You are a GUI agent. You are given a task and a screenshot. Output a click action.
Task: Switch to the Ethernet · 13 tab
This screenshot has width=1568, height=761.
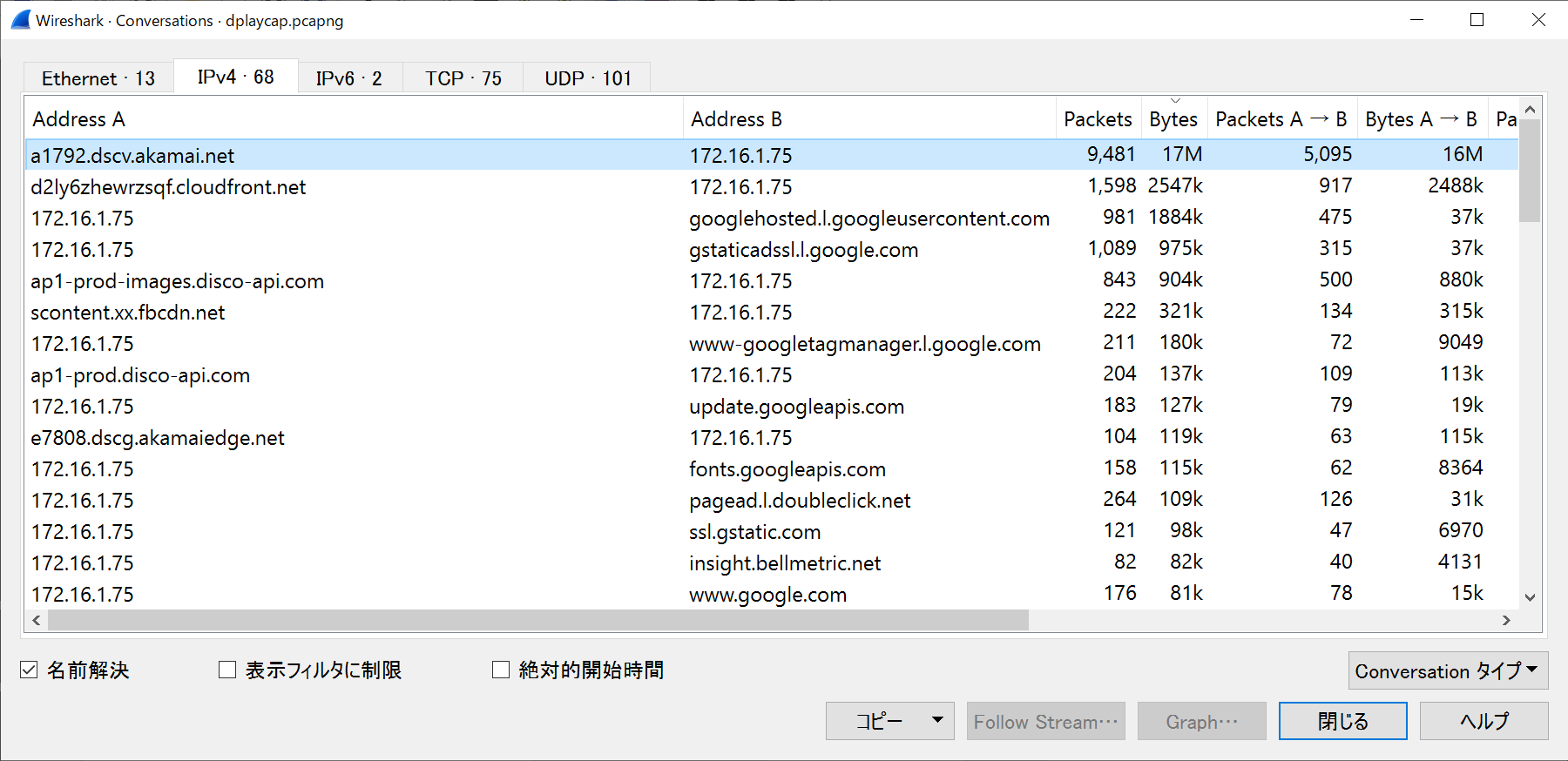click(98, 78)
